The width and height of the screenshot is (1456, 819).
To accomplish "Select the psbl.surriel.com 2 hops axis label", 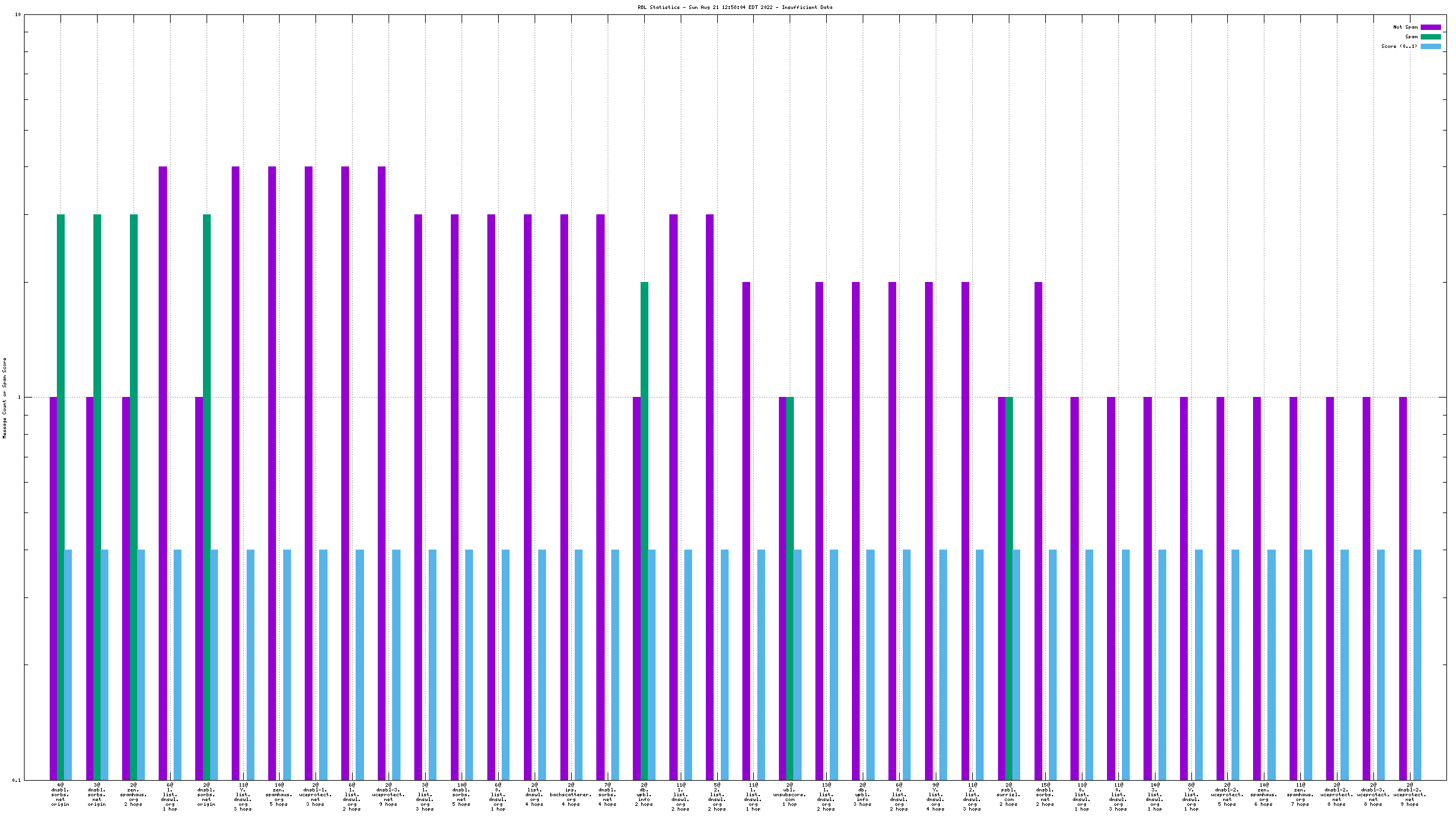I will tap(1009, 794).
